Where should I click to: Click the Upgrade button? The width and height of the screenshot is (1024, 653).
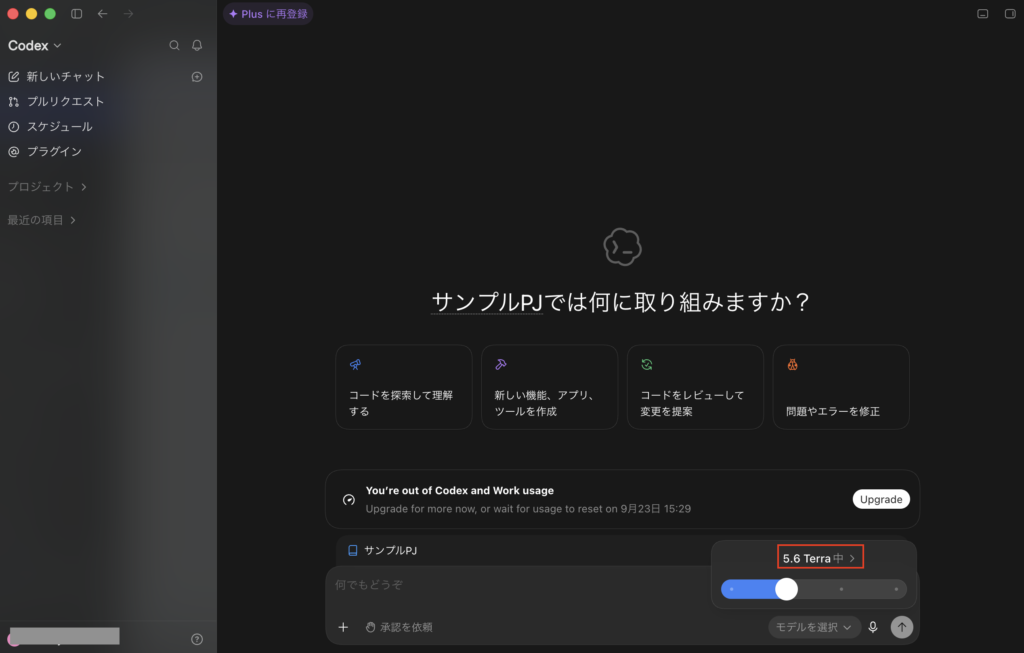(881, 499)
